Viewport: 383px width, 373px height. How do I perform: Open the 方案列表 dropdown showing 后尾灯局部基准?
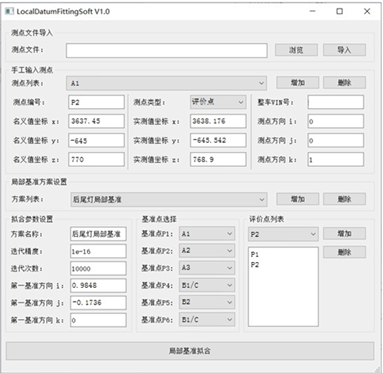(169, 199)
